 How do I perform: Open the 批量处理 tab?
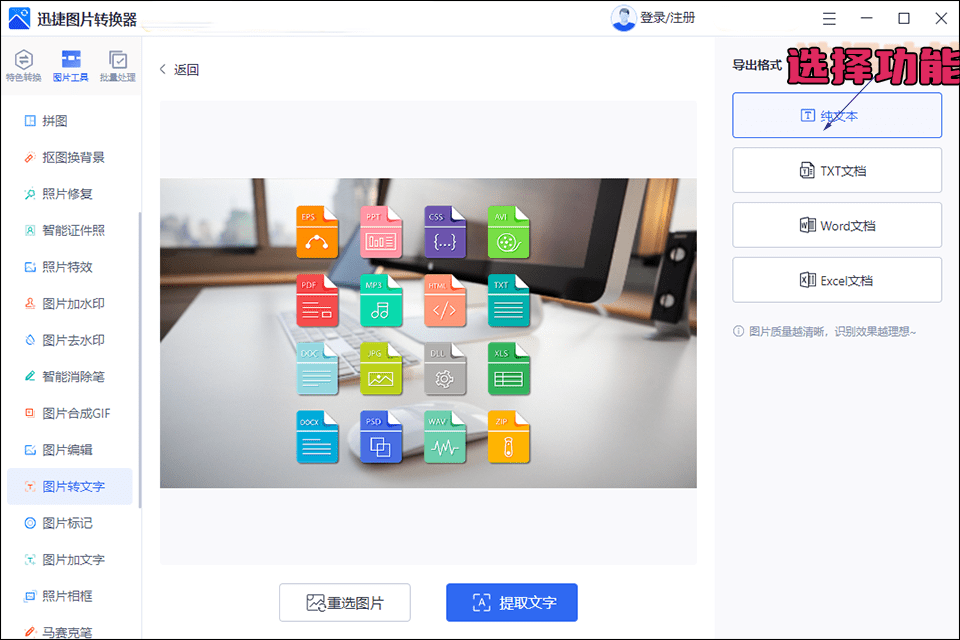point(118,66)
